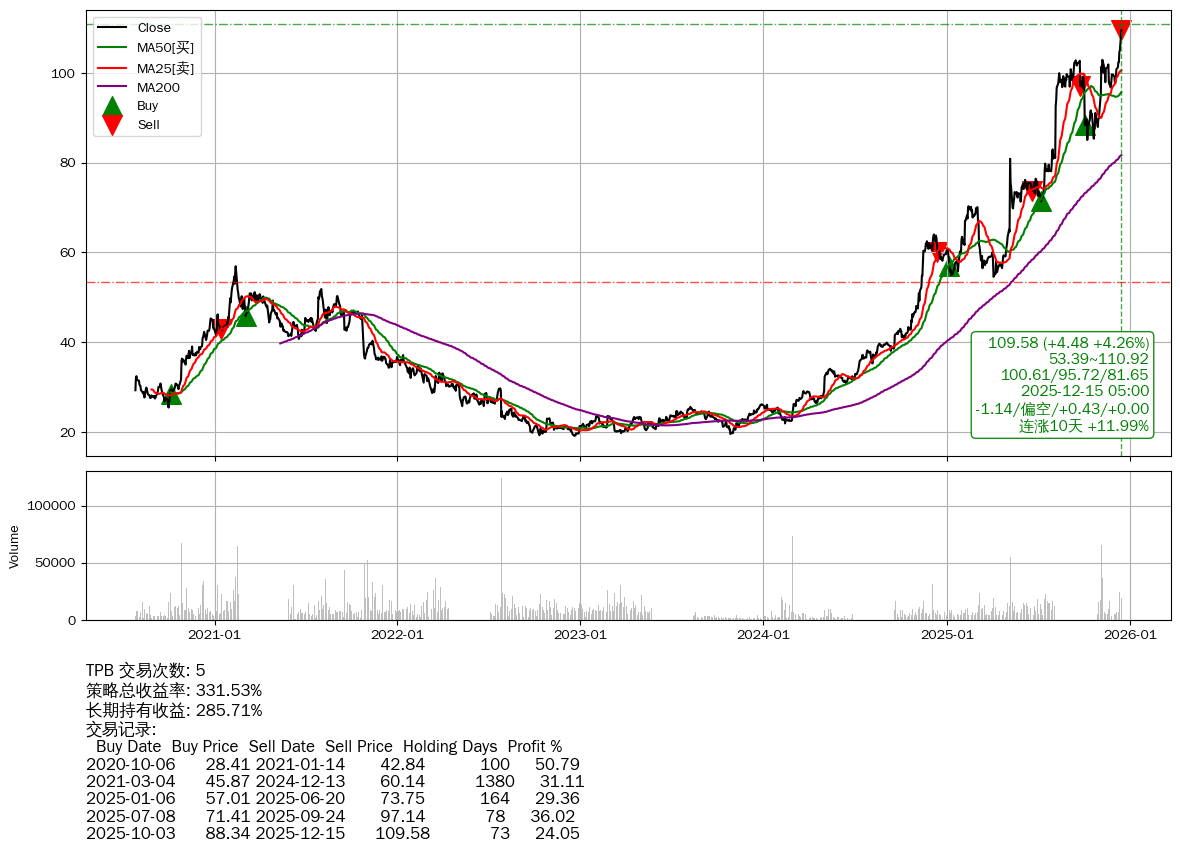Click the Volume axis label
The height and width of the screenshot is (852, 1180).
click(x=14, y=547)
